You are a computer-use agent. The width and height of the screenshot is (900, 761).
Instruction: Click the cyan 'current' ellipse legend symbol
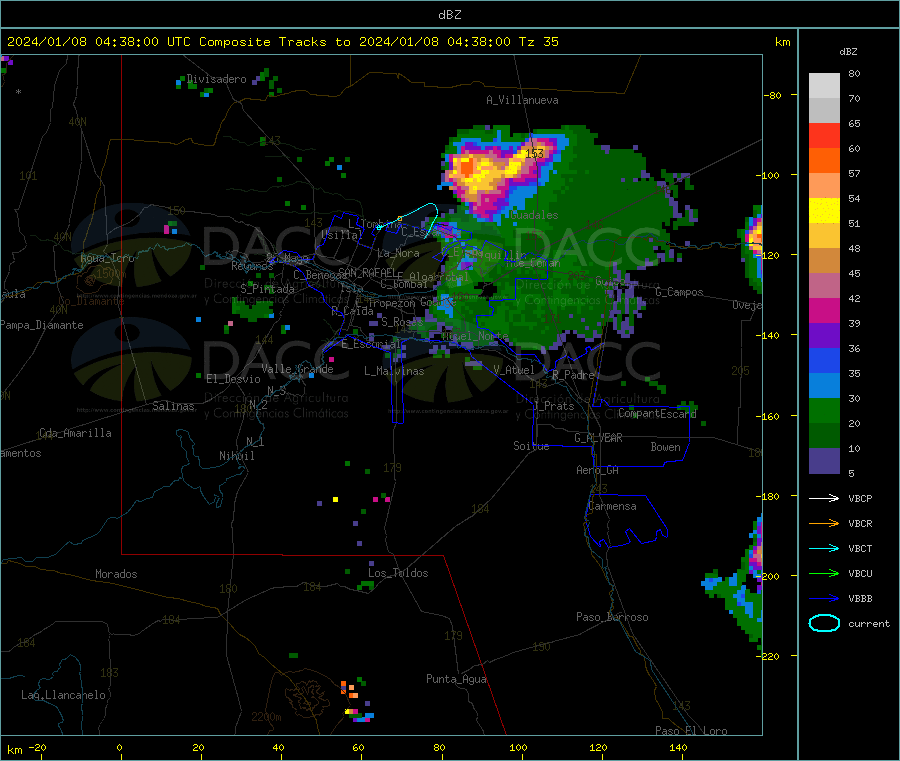pos(824,623)
